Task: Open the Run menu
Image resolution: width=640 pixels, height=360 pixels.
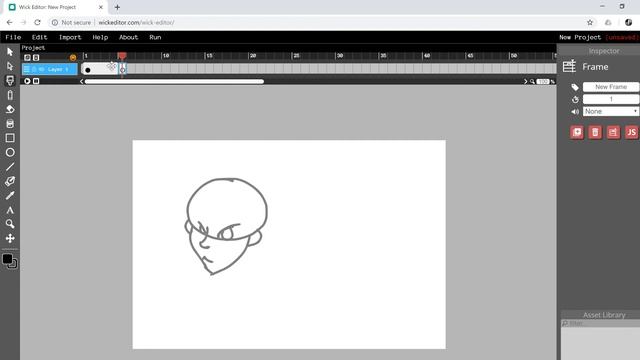Action: [x=155, y=37]
